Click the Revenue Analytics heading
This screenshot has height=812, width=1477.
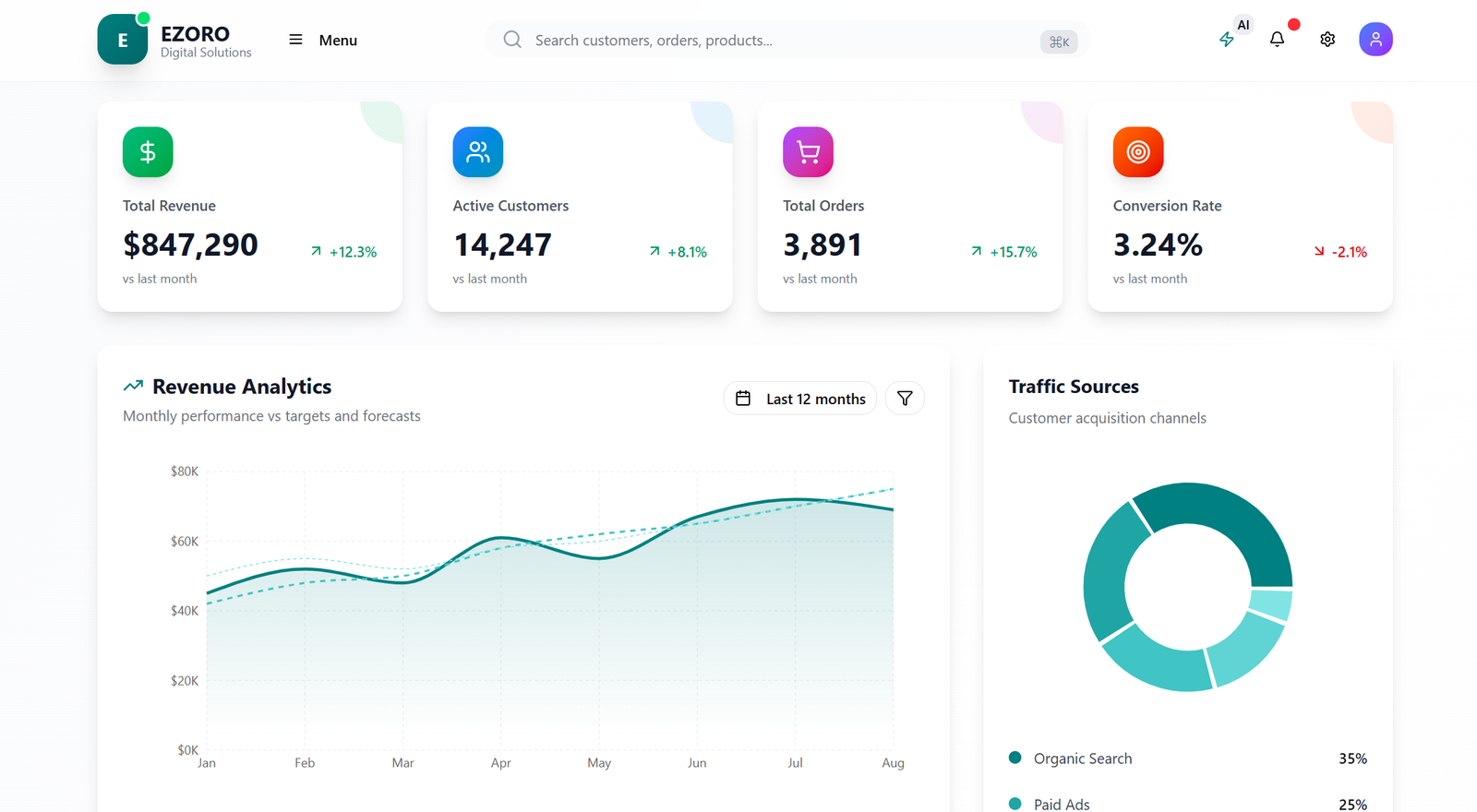(241, 387)
